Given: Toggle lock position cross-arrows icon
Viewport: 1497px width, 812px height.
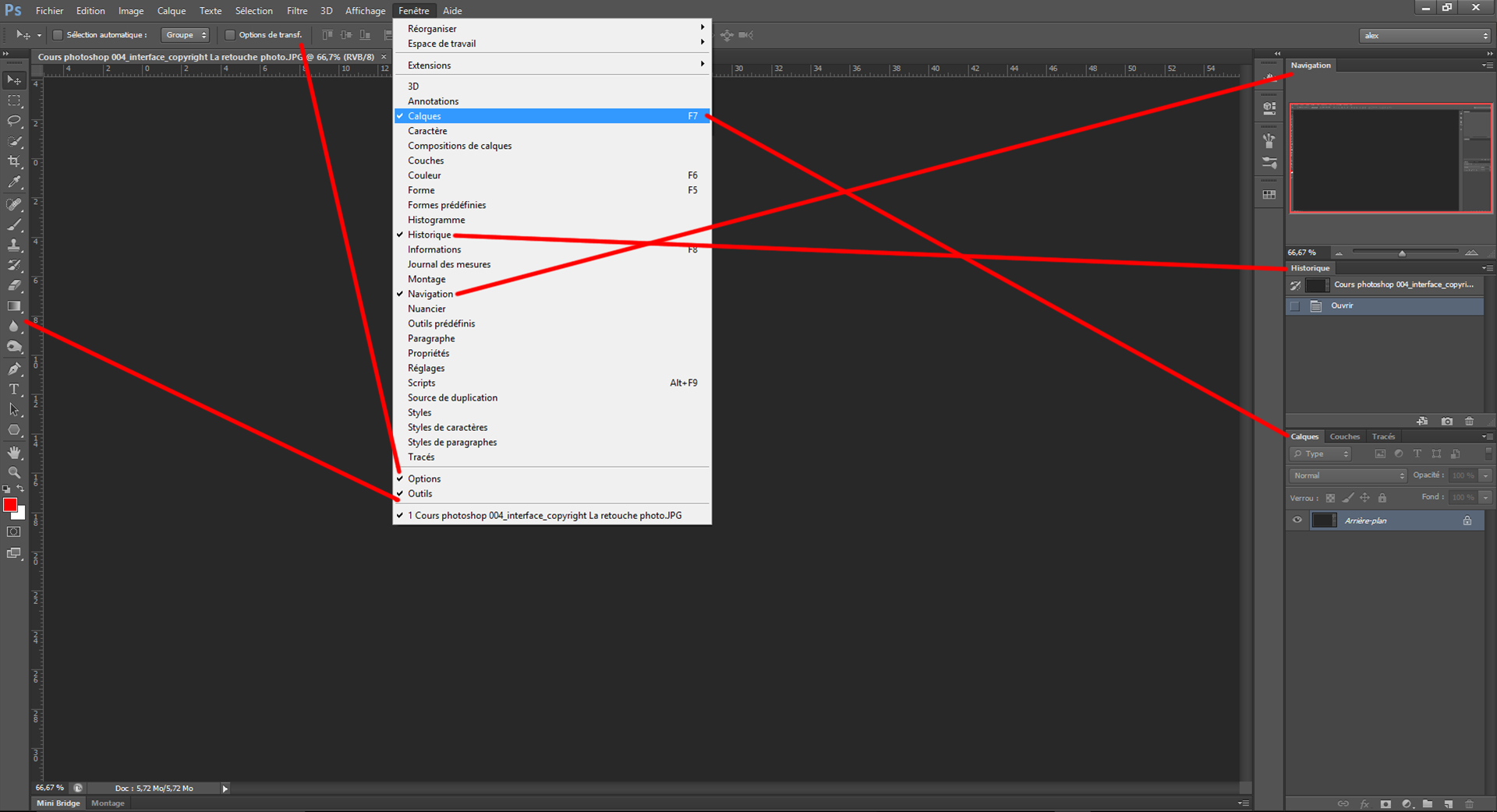Looking at the screenshot, I should (x=1365, y=498).
